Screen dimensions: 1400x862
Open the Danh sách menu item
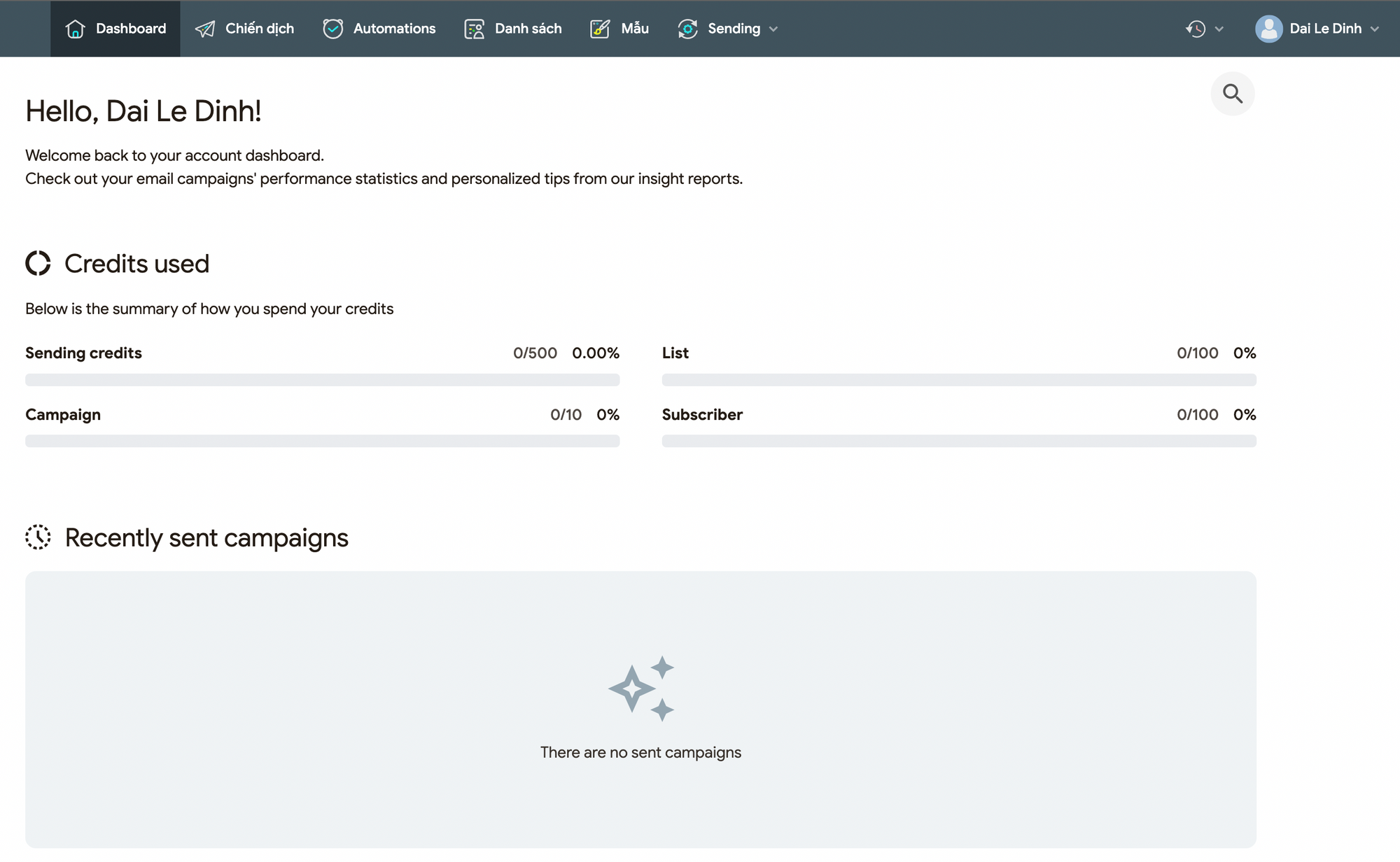pos(528,29)
